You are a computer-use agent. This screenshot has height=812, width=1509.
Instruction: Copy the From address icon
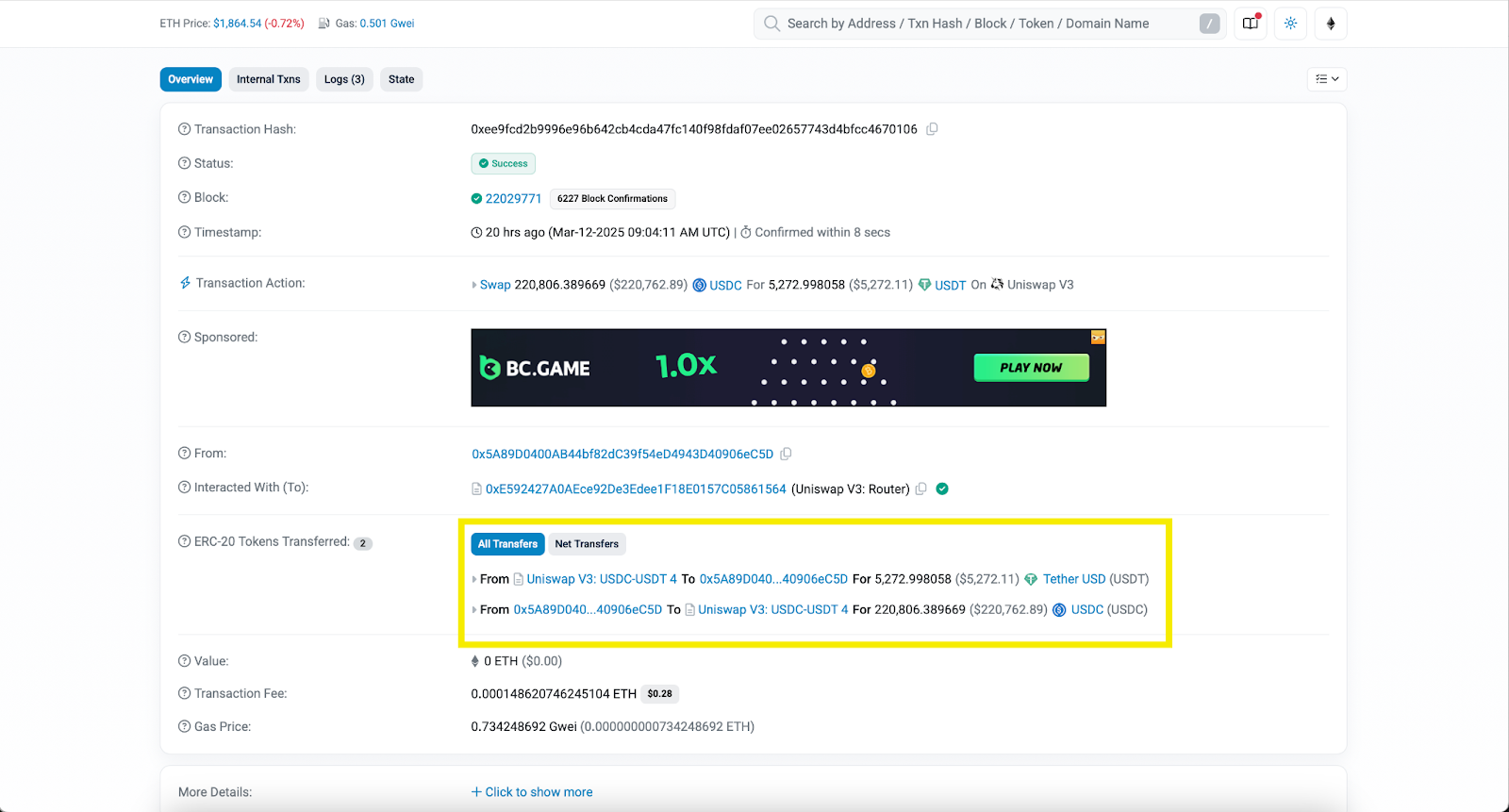[786, 454]
